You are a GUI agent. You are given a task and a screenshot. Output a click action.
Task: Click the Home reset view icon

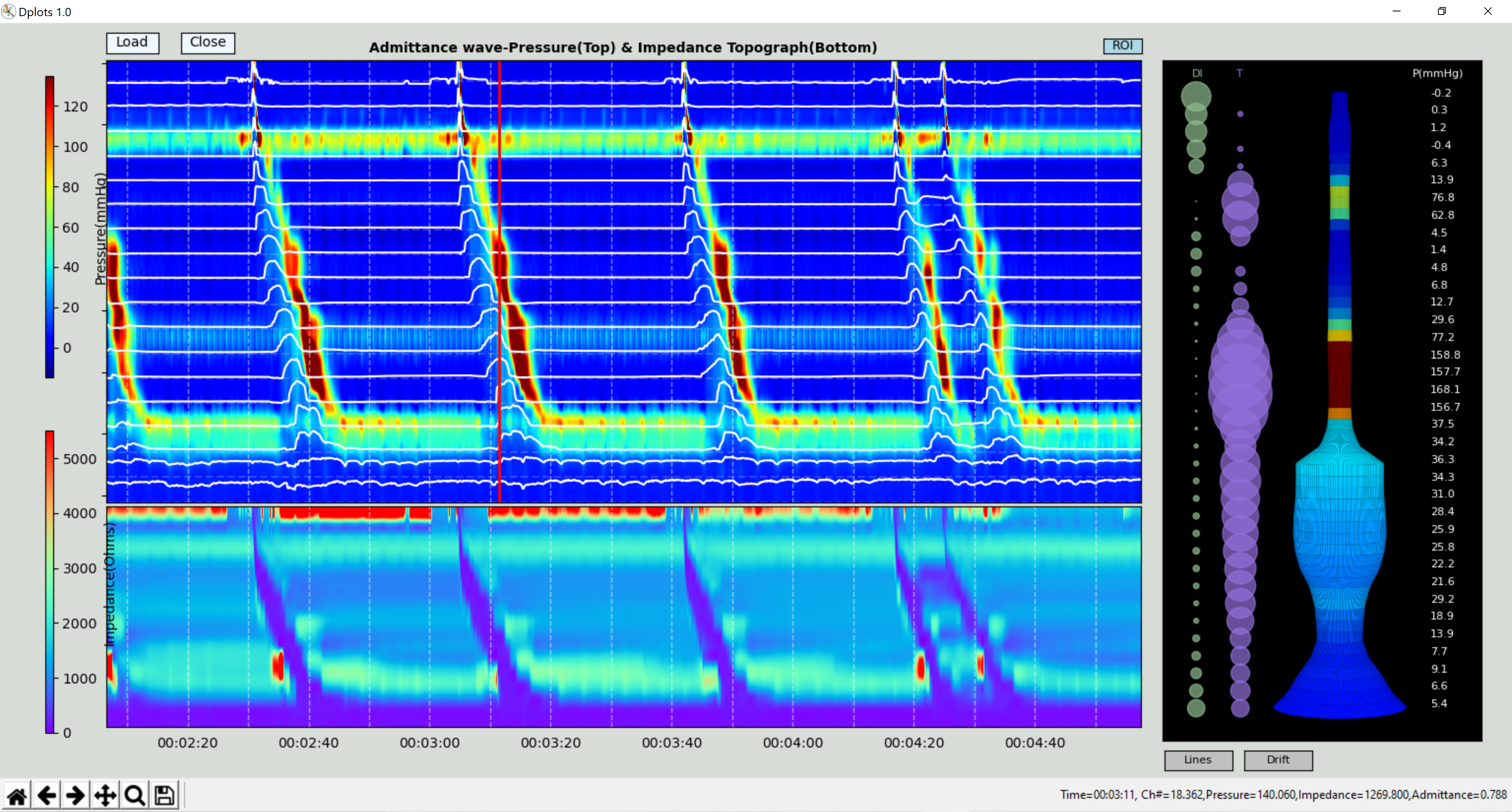[17, 795]
